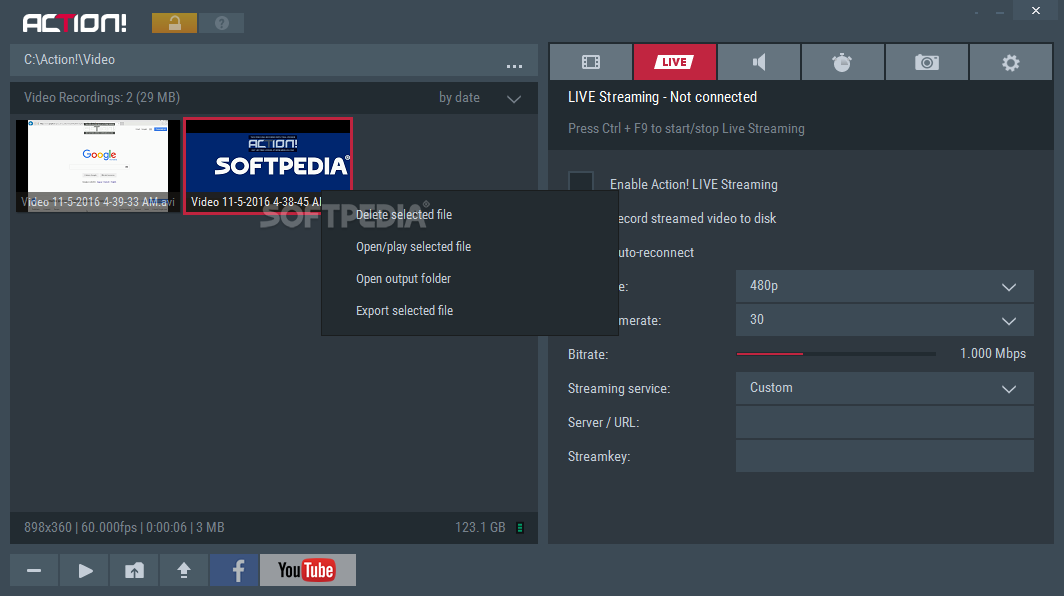The width and height of the screenshot is (1064, 596).
Task: Play selected recording with play button
Action: pyautogui.click(x=84, y=570)
